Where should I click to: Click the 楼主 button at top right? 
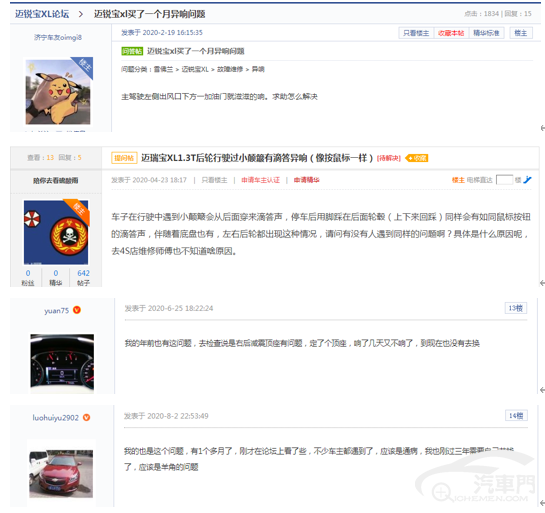(x=521, y=33)
